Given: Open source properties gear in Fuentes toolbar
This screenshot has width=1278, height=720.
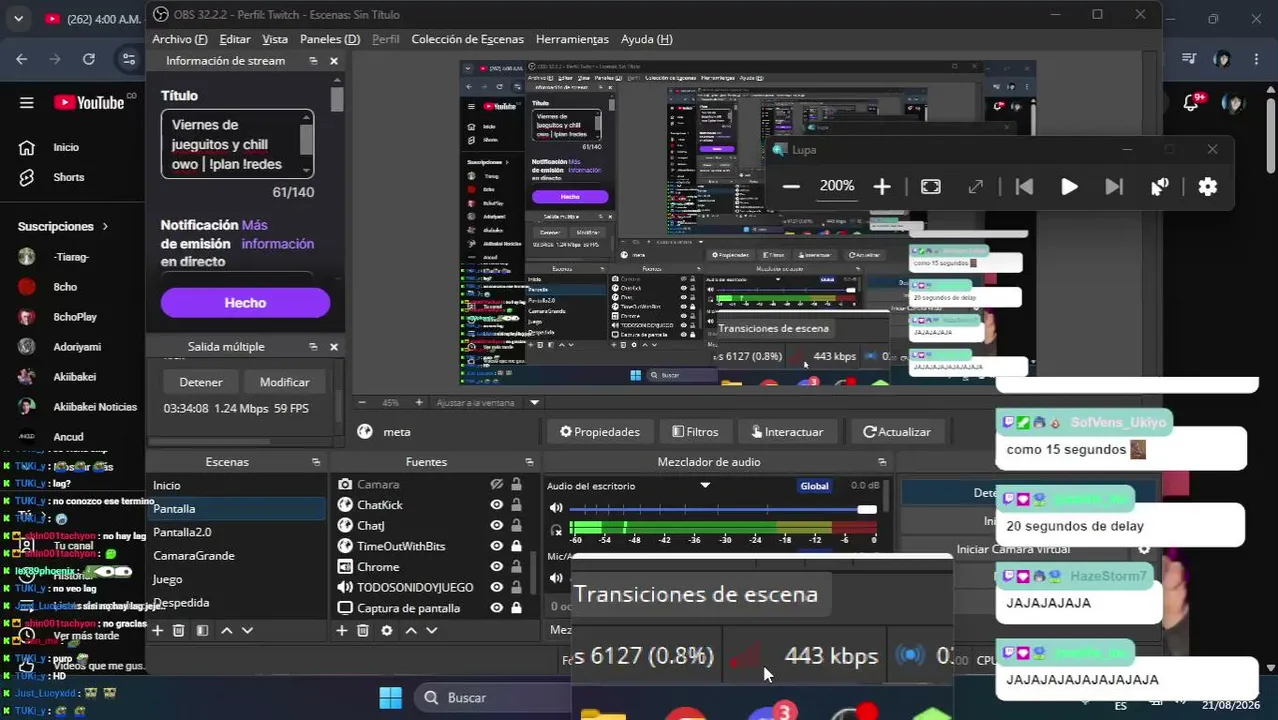Looking at the screenshot, I should [387, 630].
